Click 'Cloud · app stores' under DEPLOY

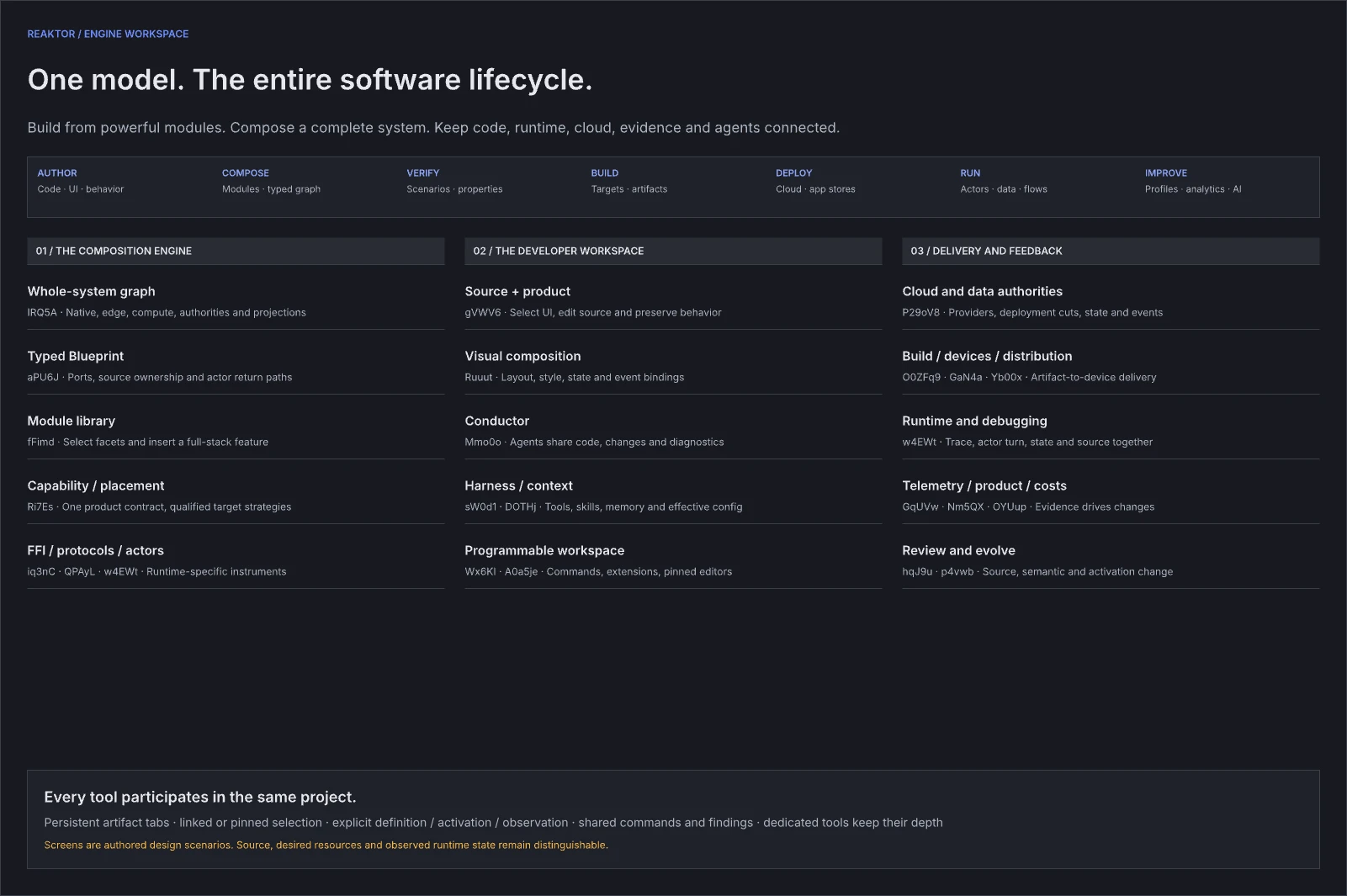coord(815,189)
